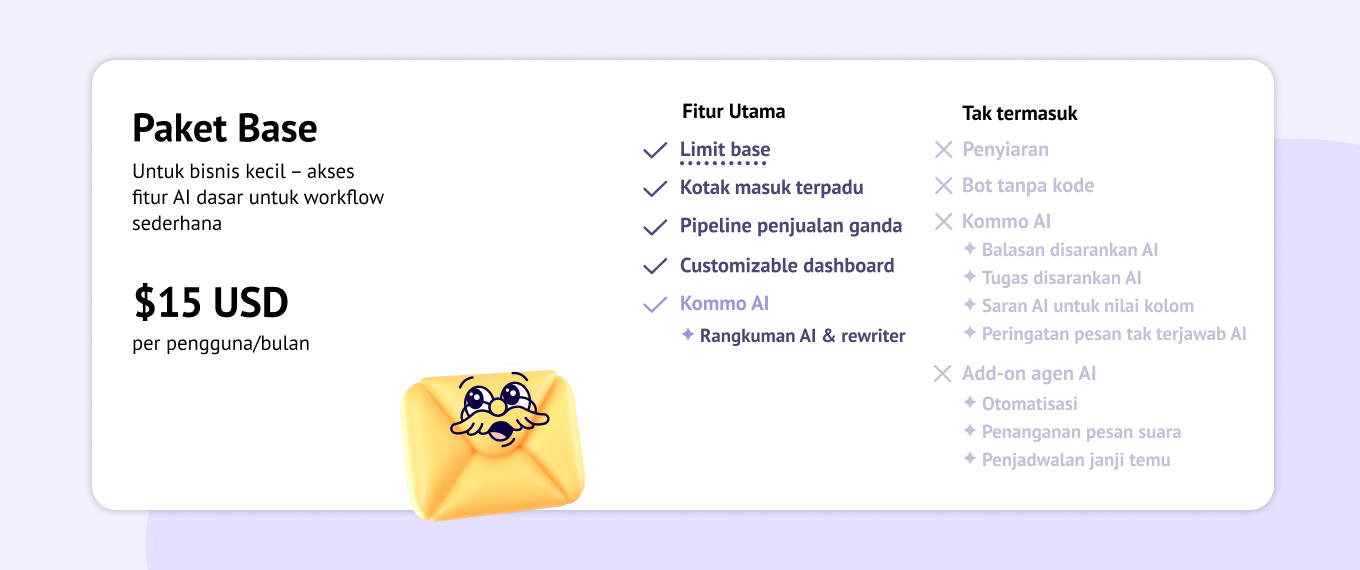Click the checkmark beside Pipeline penjualan ganda
1360x570 pixels.
pyautogui.click(x=655, y=227)
